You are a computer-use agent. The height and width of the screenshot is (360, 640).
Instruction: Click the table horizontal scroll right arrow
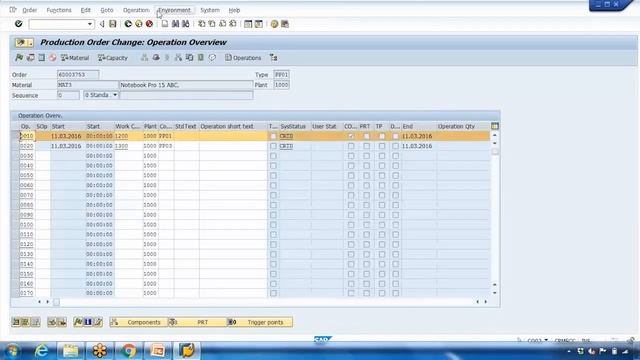486,302
